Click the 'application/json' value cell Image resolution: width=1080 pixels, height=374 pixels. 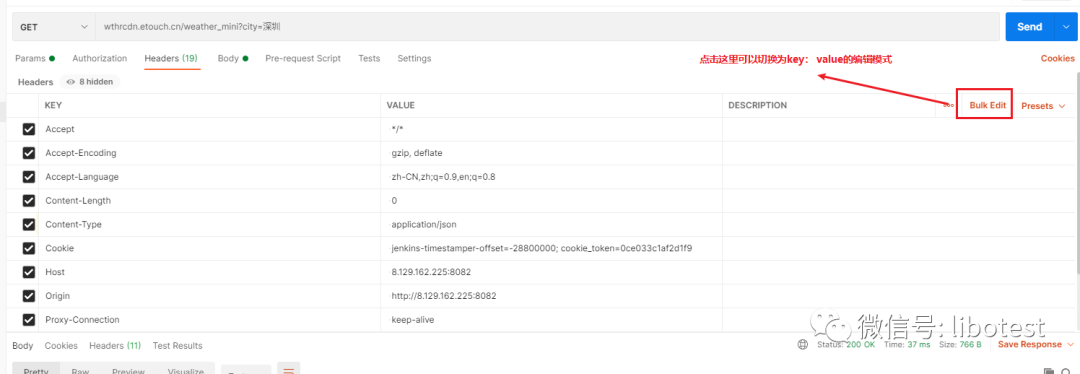pos(551,225)
